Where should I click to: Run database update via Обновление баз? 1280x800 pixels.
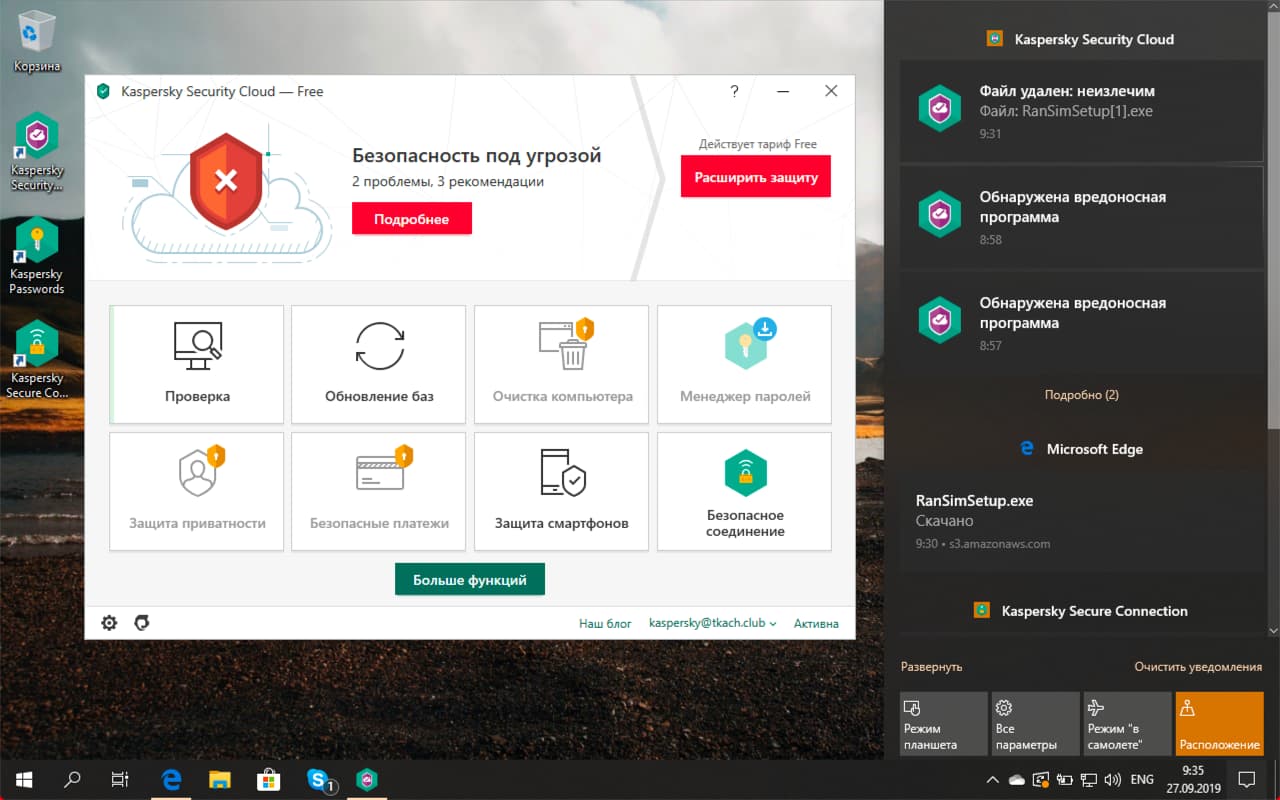(378, 363)
